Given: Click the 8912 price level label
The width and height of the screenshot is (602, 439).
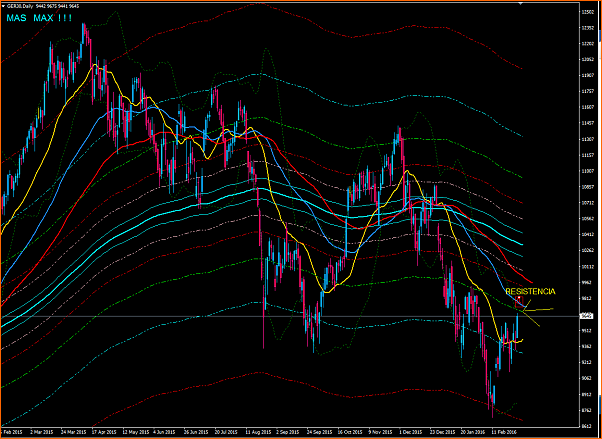Looking at the screenshot, I should (586, 394).
